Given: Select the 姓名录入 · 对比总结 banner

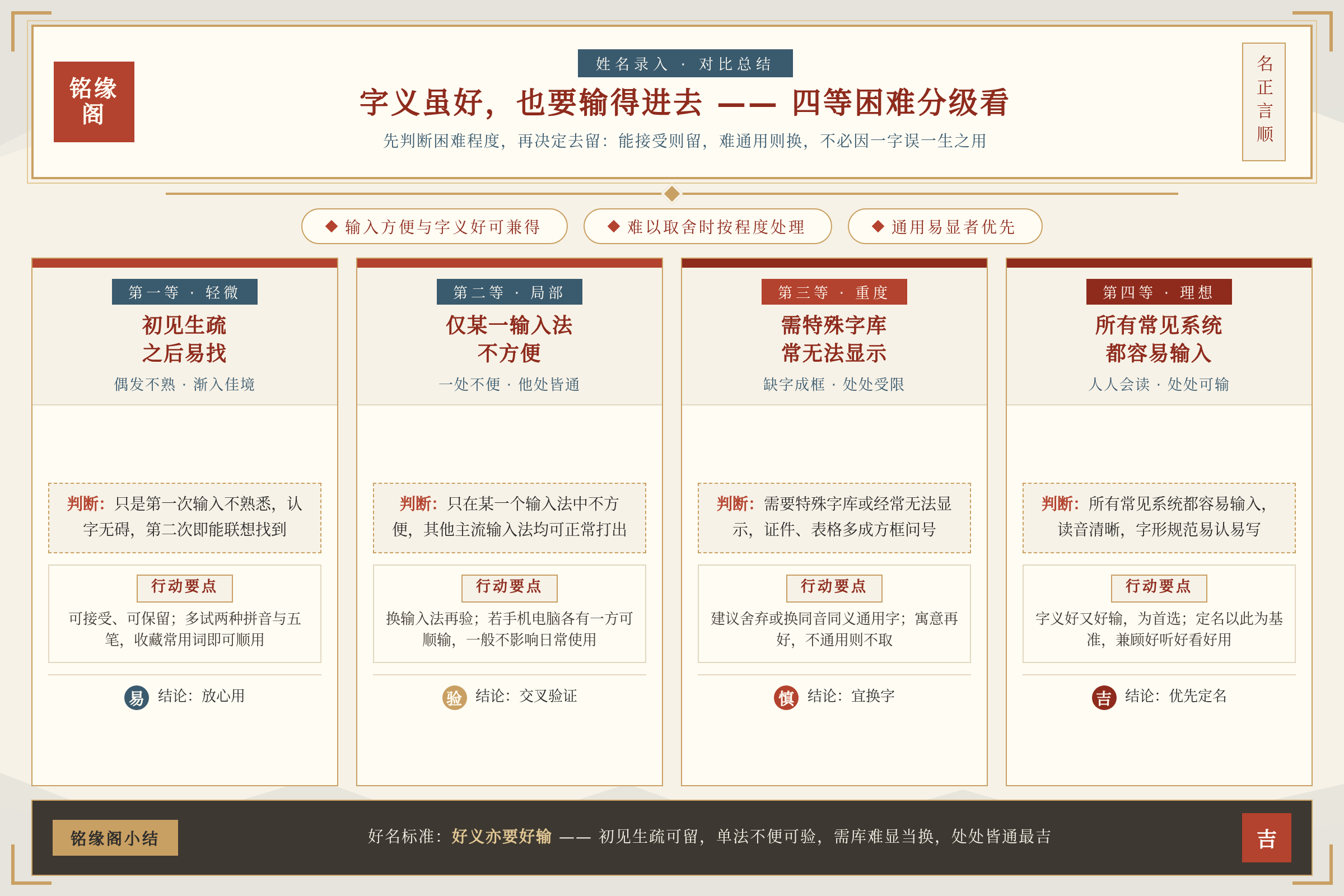Looking at the screenshot, I should [685, 63].
